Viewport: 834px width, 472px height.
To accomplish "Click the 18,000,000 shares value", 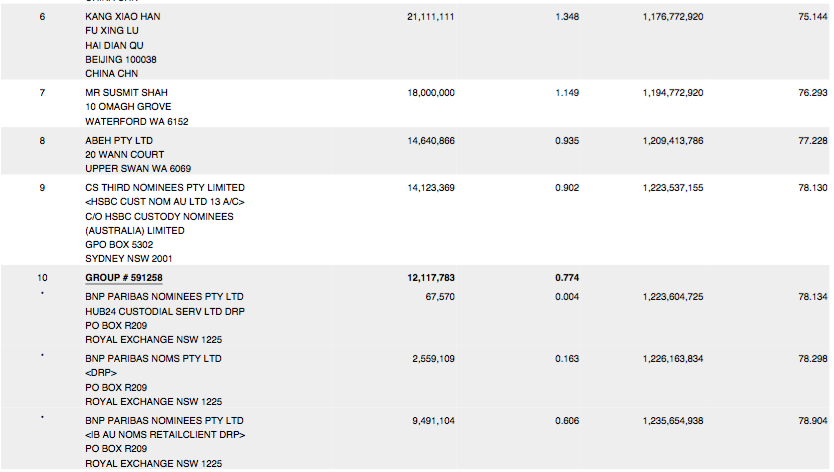I will (431, 92).
